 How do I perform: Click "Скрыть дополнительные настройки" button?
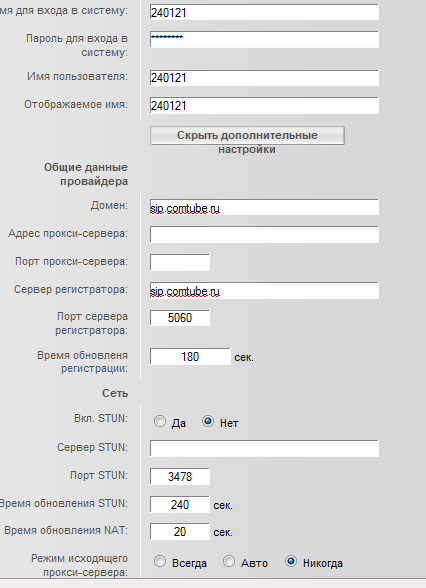[x=247, y=136]
